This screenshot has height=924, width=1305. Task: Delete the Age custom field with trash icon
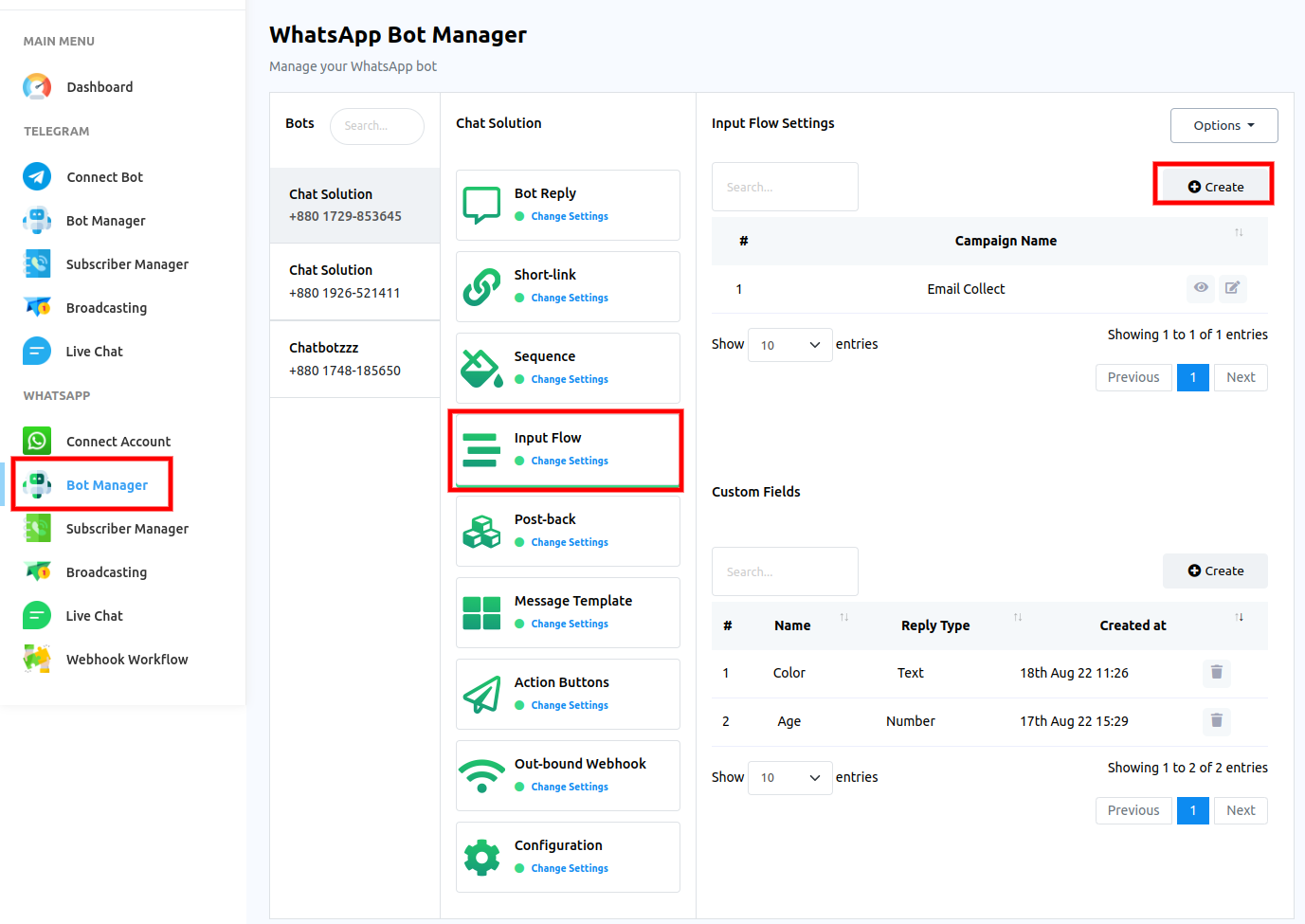click(1216, 721)
